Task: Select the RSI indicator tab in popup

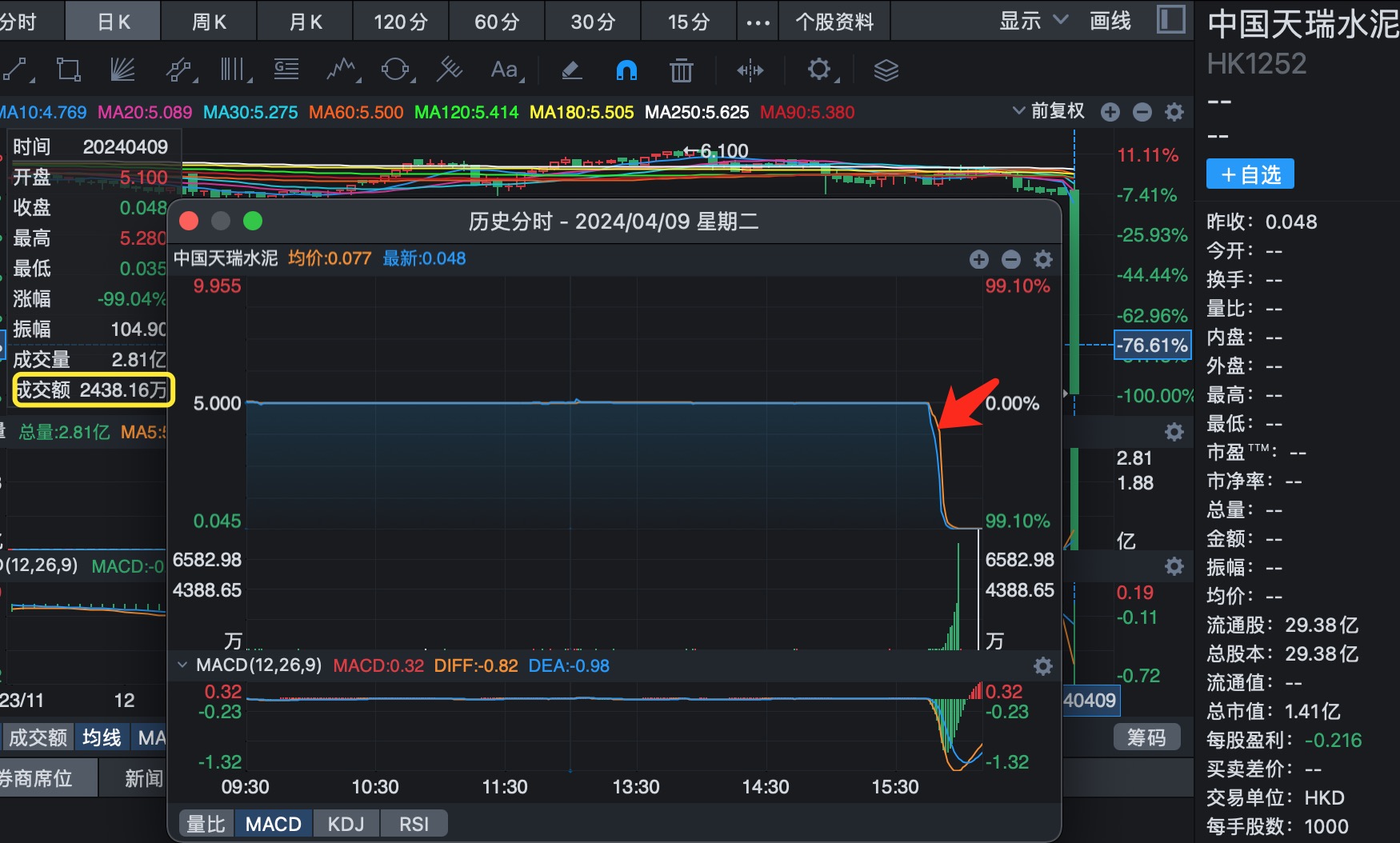Action: click(414, 824)
